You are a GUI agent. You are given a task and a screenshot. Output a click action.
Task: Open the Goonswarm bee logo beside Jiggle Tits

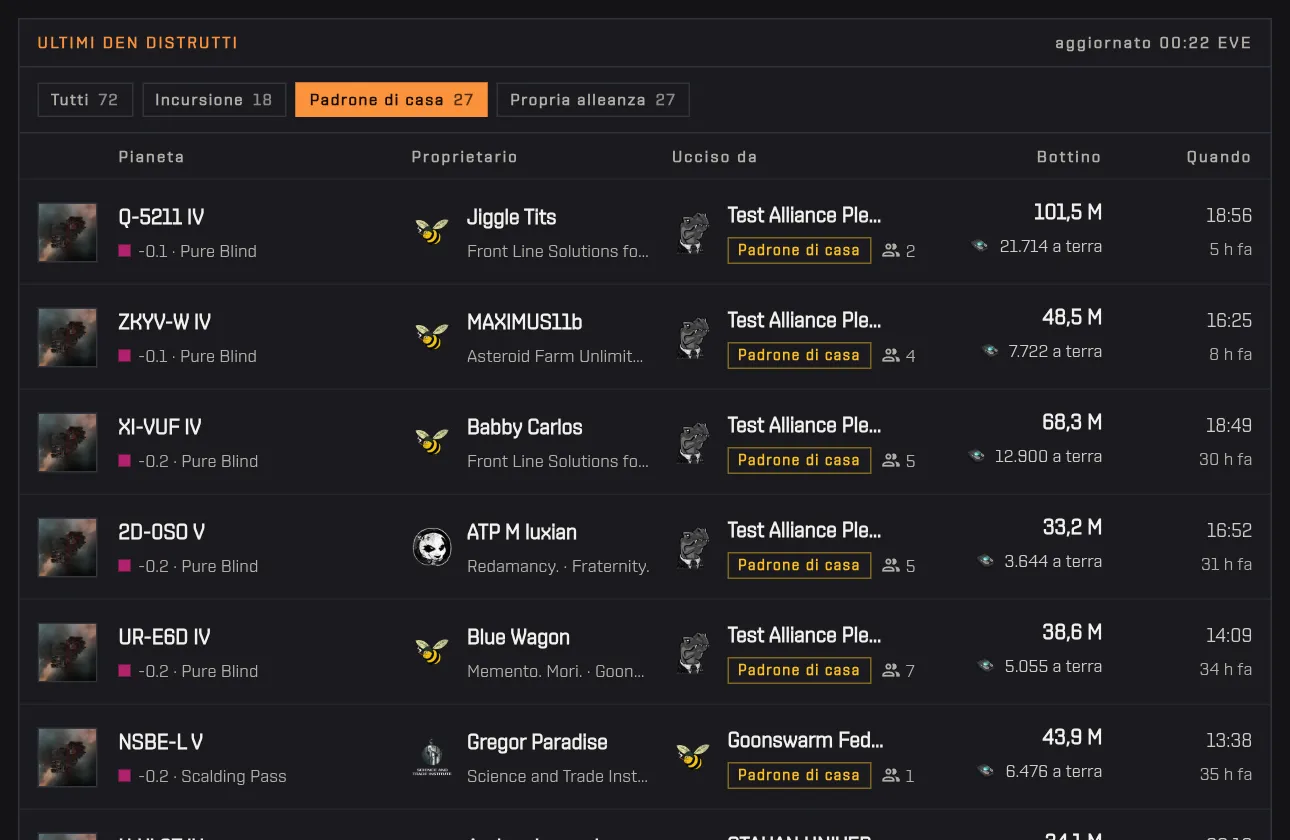tap(432, 232)
